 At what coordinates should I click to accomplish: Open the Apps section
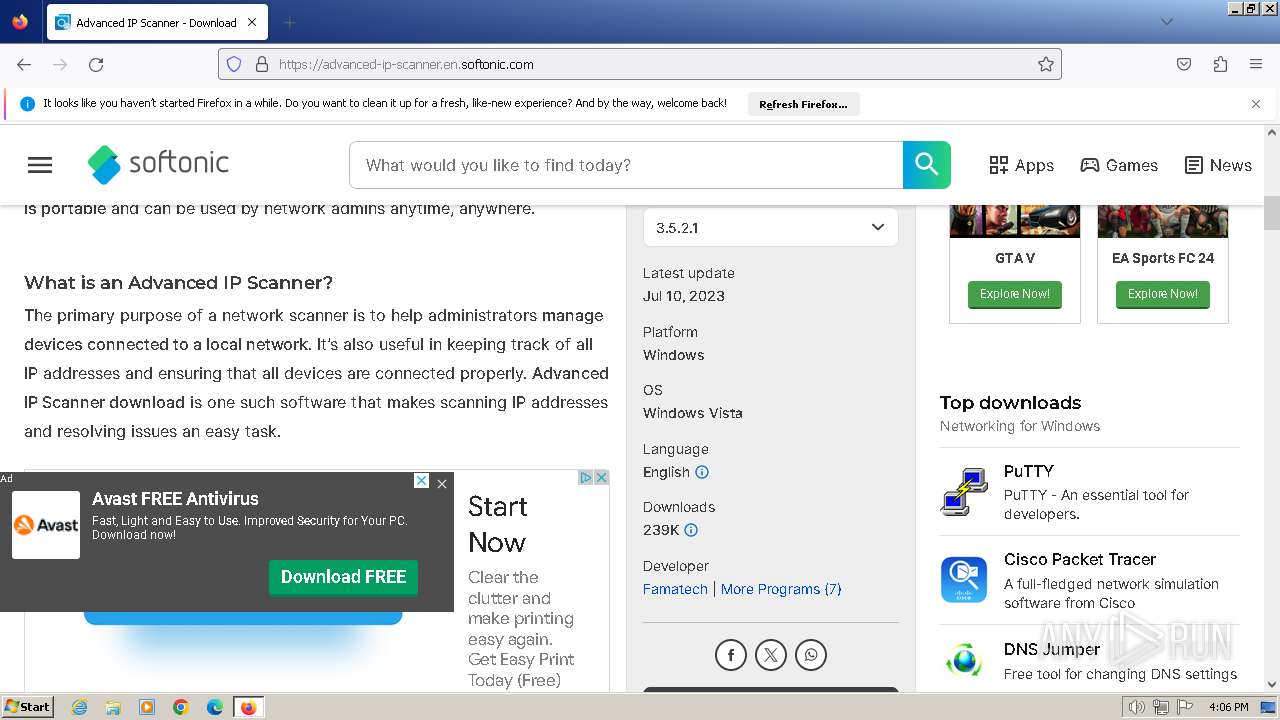click(x=1021, y=165)
